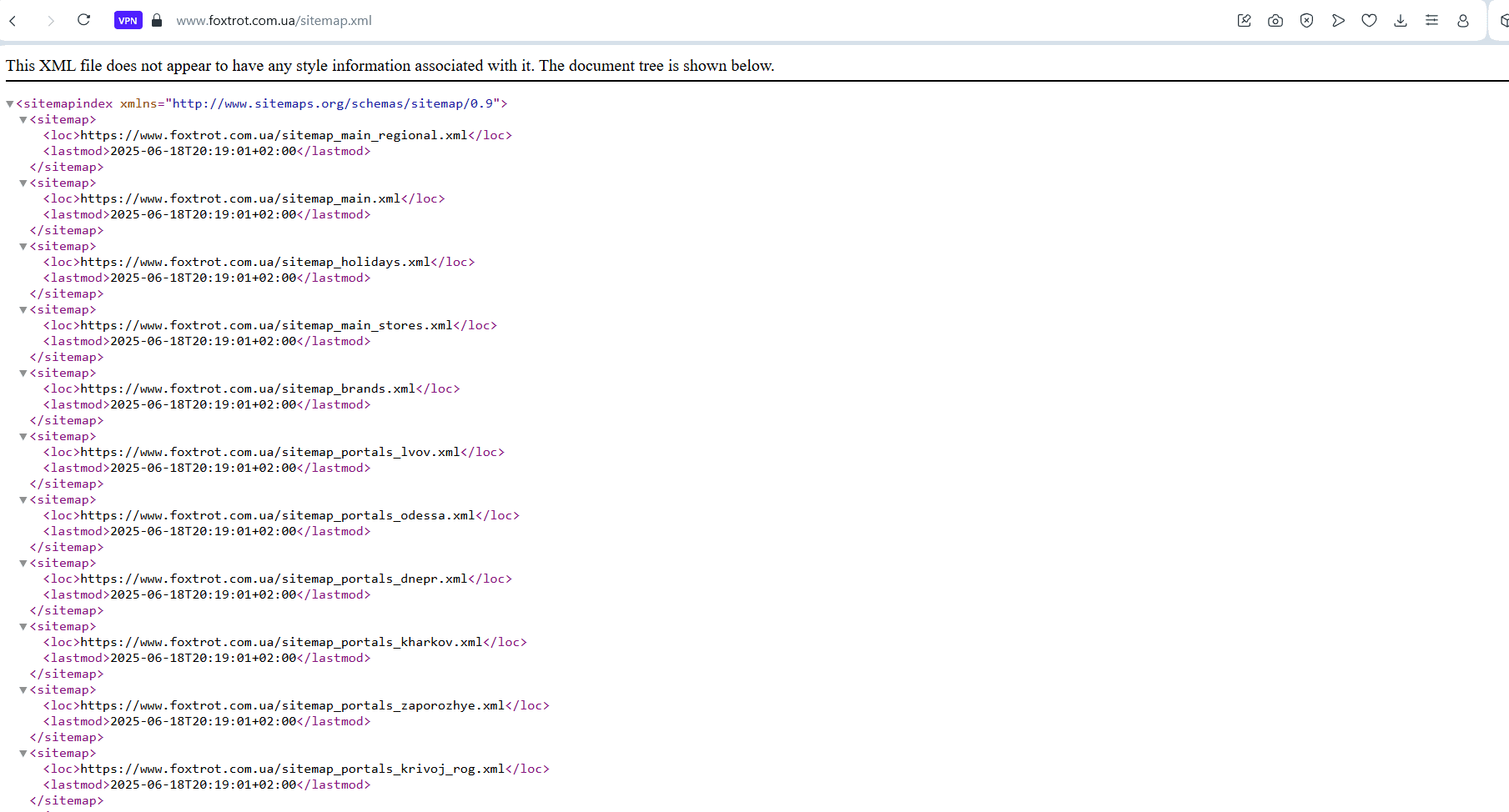Save page to Pinboard icon
The height and width of the screenshot is (812, 1509).
click(x=1244, y=21)
